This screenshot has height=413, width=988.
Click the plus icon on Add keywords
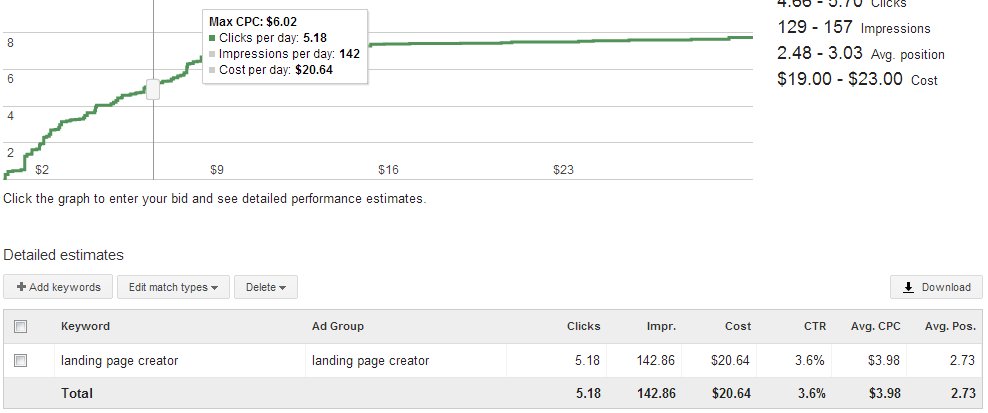(x=21, y=287)
